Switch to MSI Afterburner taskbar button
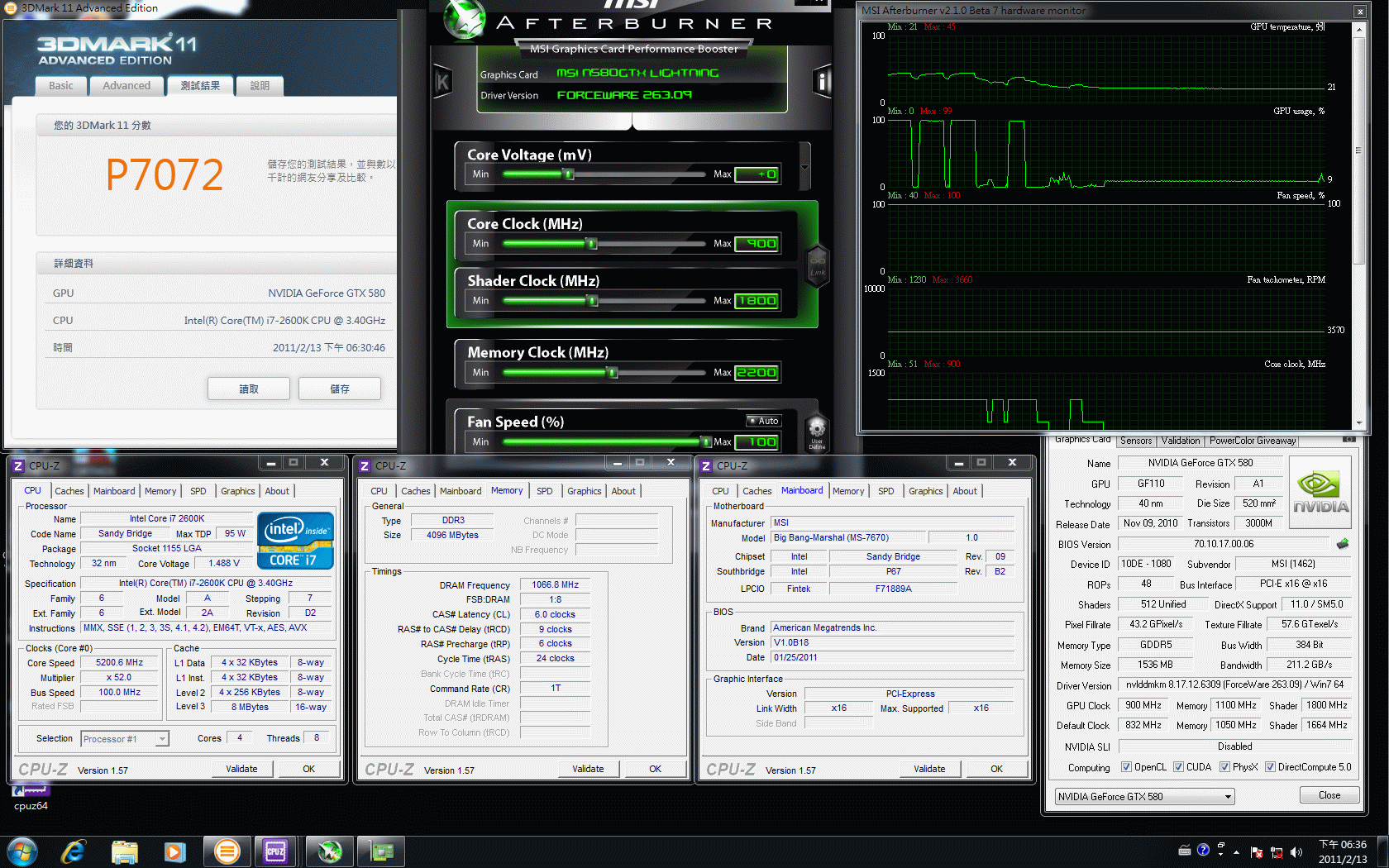Screen dimensions: 1389x868 (x=329, y=851)
